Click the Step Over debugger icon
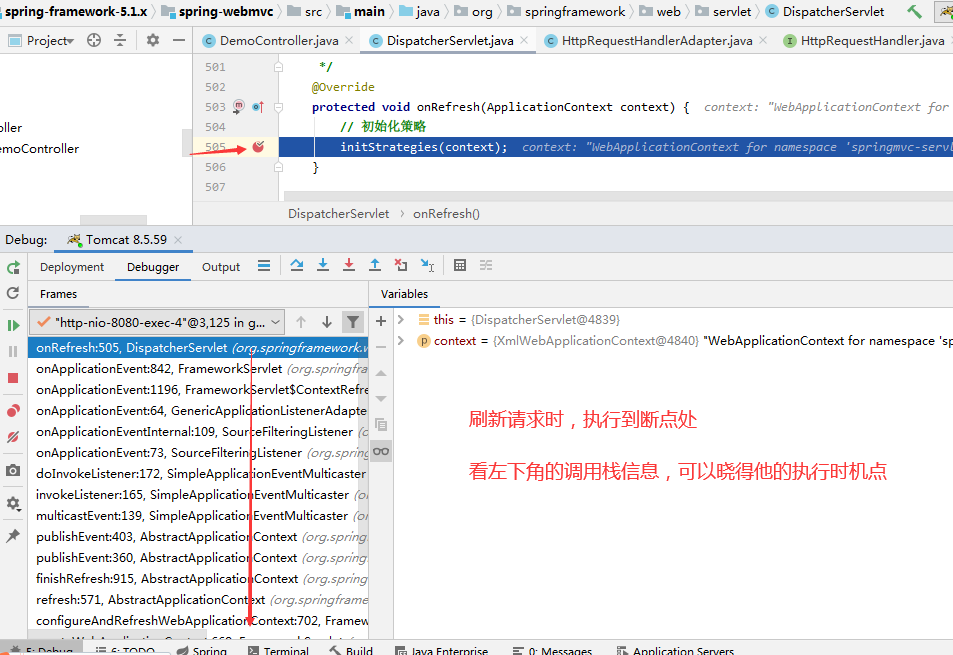This screenshot has height=655, width=953. click(x=297, y=266)
